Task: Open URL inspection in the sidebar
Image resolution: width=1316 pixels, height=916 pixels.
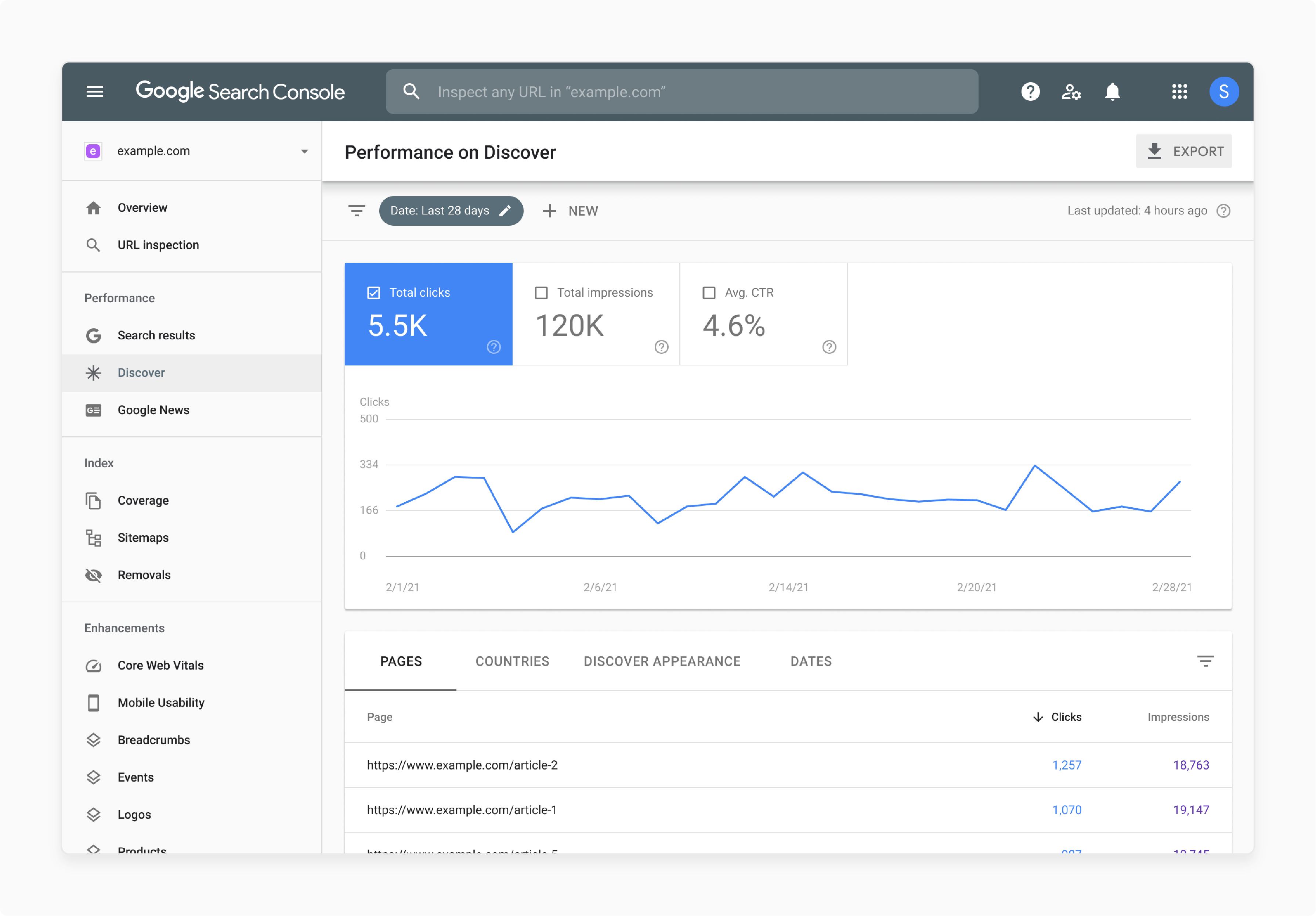Action: (191, 245)
